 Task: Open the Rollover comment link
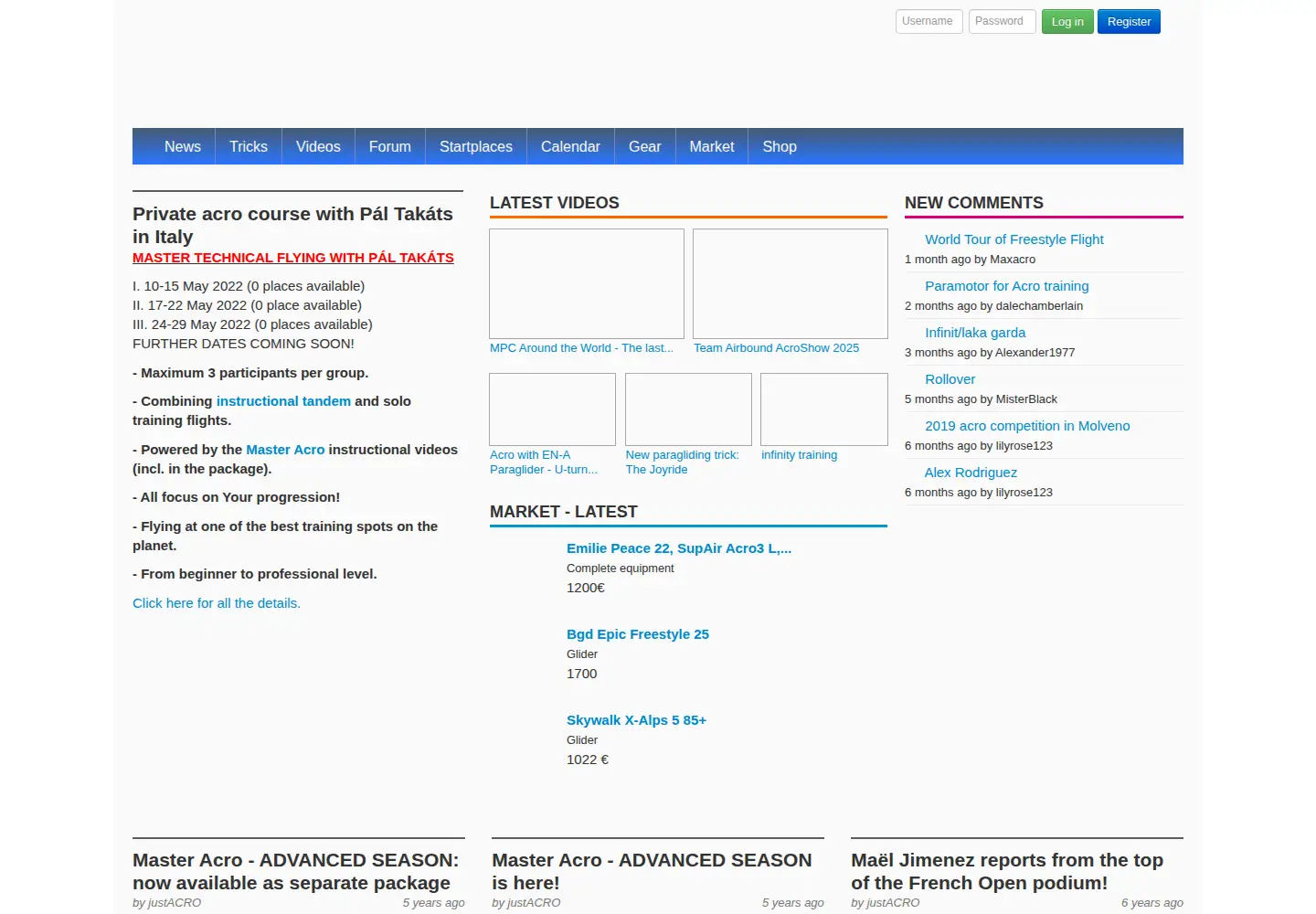(x=950, y=379)
